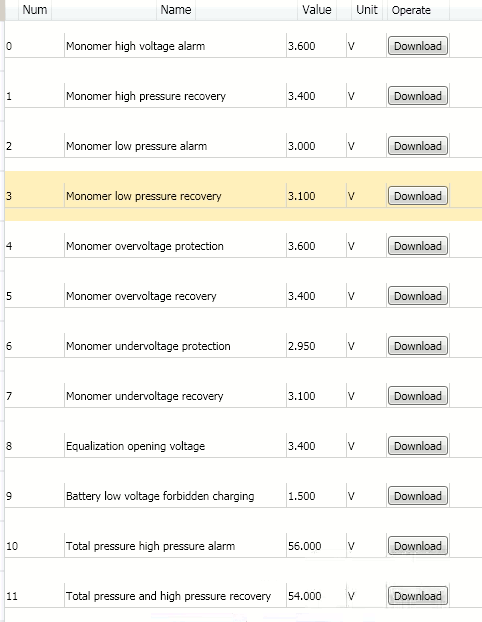Click the Unit column header

click(x=367, y=10)
